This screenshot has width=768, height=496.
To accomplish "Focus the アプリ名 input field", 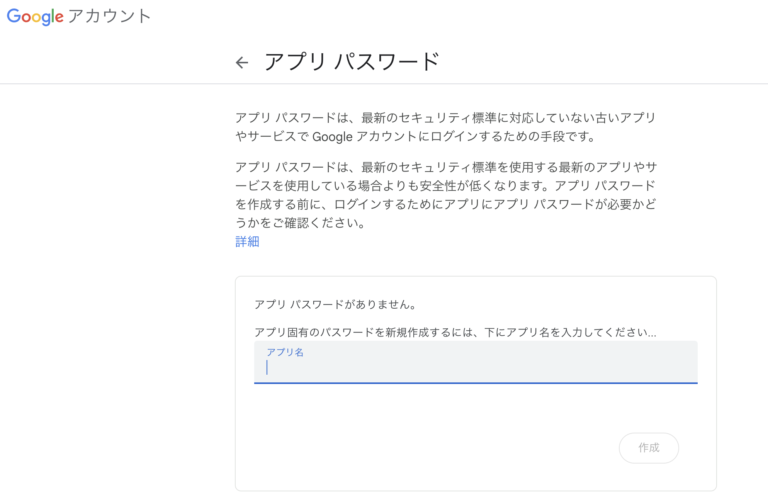I will click(x=476, y=368).
